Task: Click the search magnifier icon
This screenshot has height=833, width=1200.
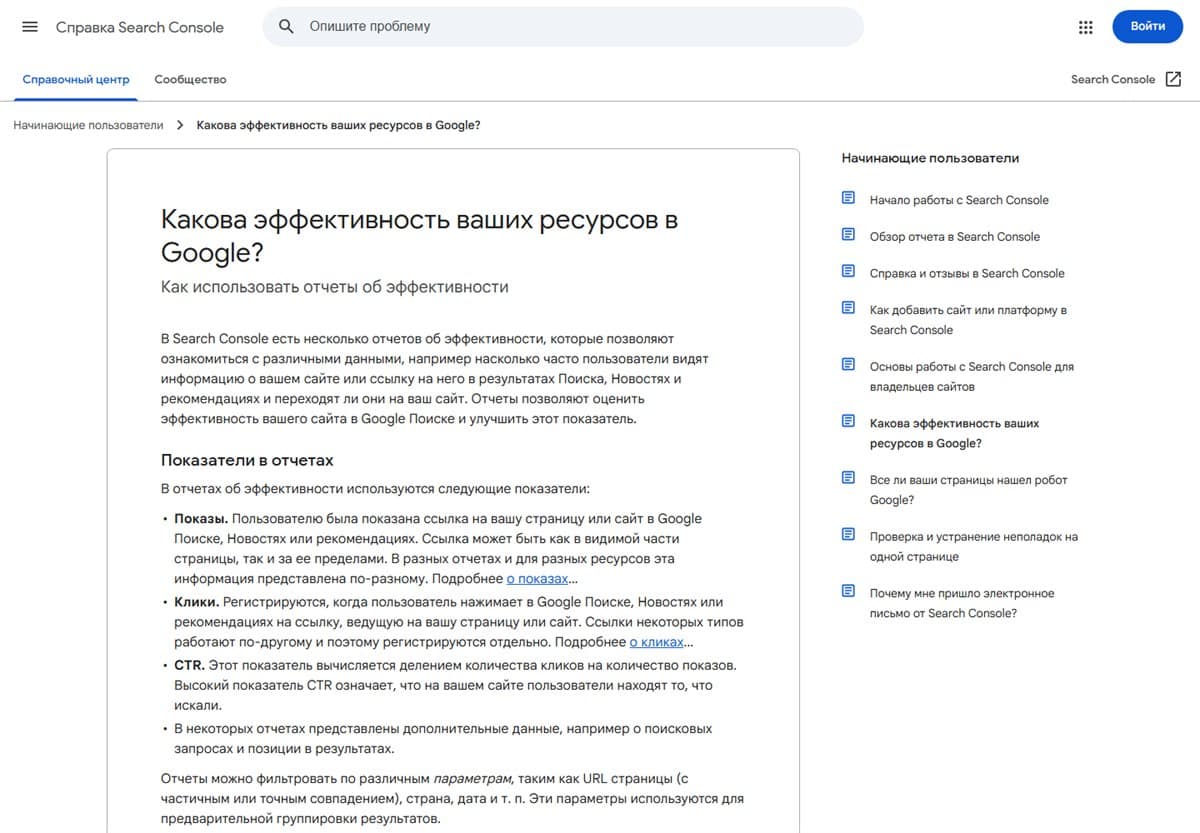Action: point(287,26)
